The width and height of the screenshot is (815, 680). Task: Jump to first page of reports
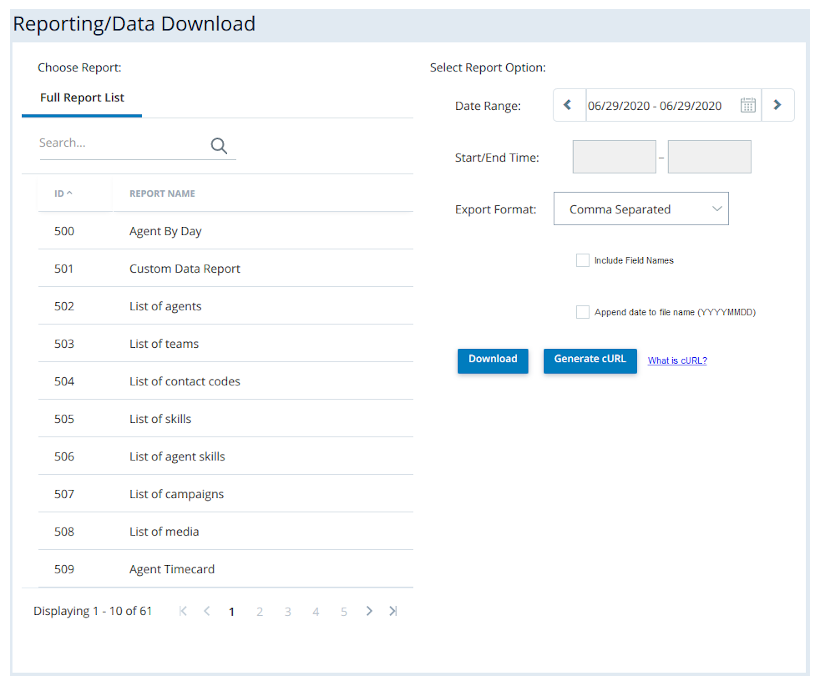point(183,611)
